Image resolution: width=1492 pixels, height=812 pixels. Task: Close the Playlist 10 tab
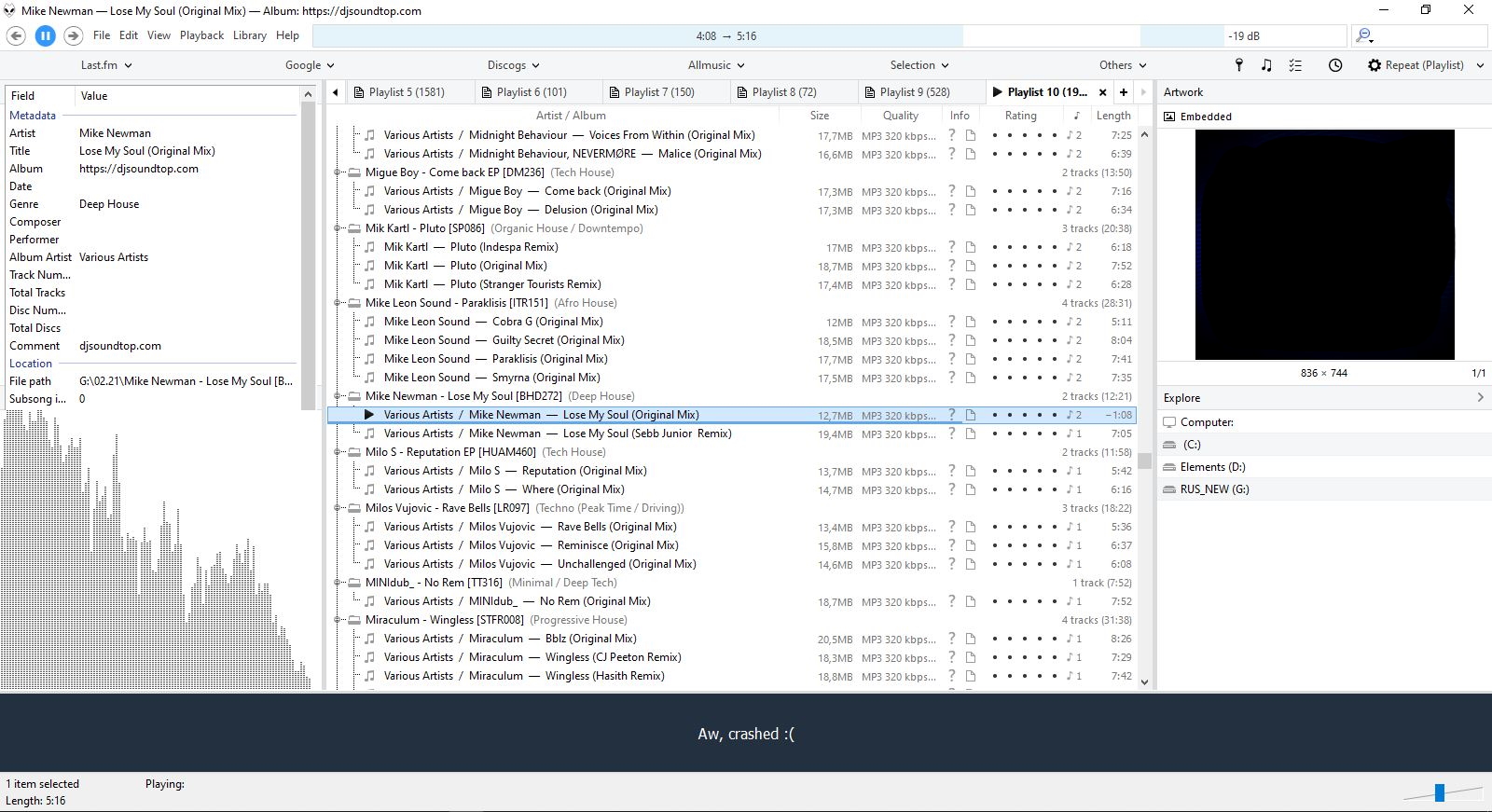tap(1102, 92)
